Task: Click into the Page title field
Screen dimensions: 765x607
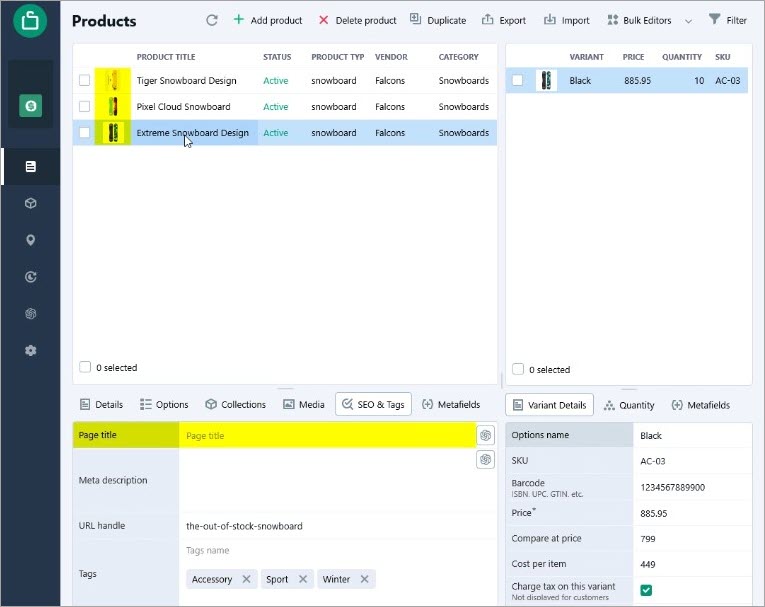Action: pyautogui.click(x=327, y=435)
